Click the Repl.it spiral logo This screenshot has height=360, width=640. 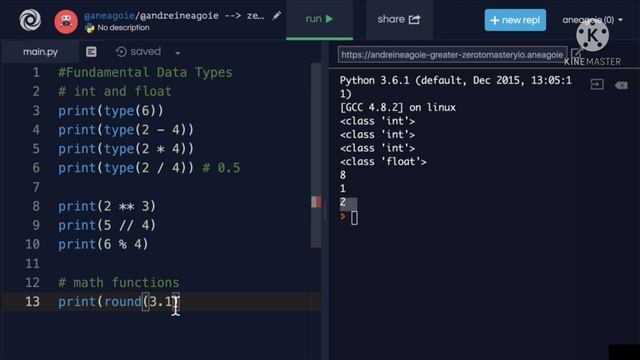[30, 20]
